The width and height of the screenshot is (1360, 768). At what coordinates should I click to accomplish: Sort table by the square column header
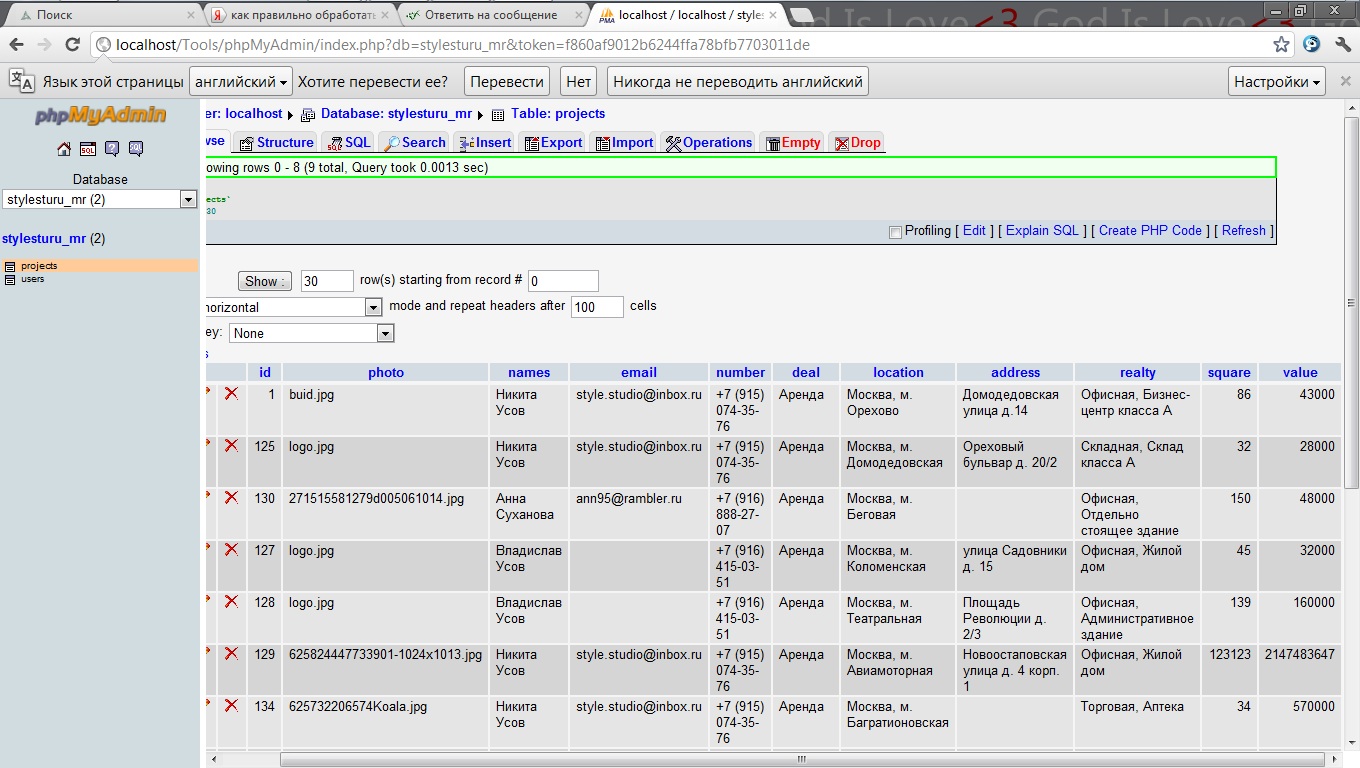coord(1229,372)
